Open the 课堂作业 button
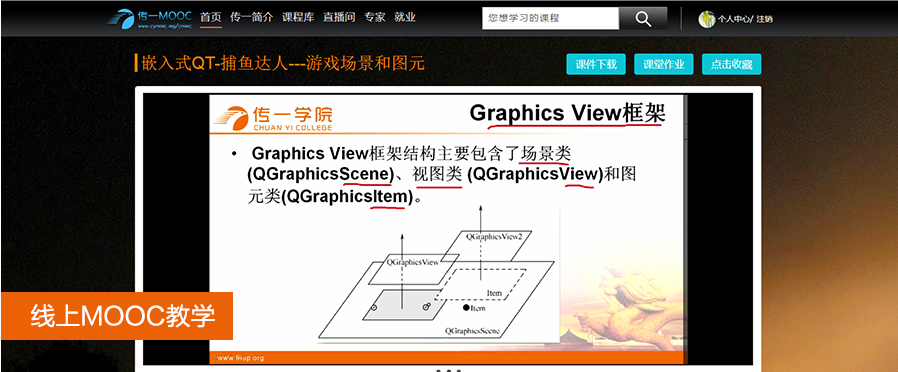This screenshot has height=372, width=898. tap(664, 64)
